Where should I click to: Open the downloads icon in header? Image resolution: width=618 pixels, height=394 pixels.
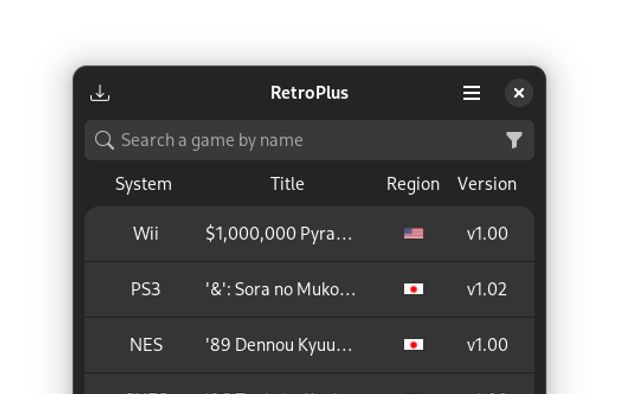tap(100, 93)
